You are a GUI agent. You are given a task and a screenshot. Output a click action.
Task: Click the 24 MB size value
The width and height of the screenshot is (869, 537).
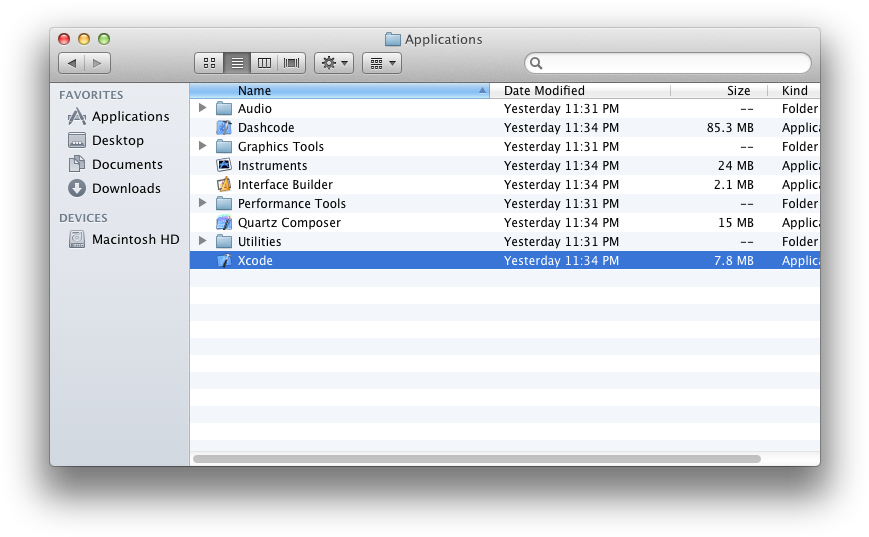(735, 165)
